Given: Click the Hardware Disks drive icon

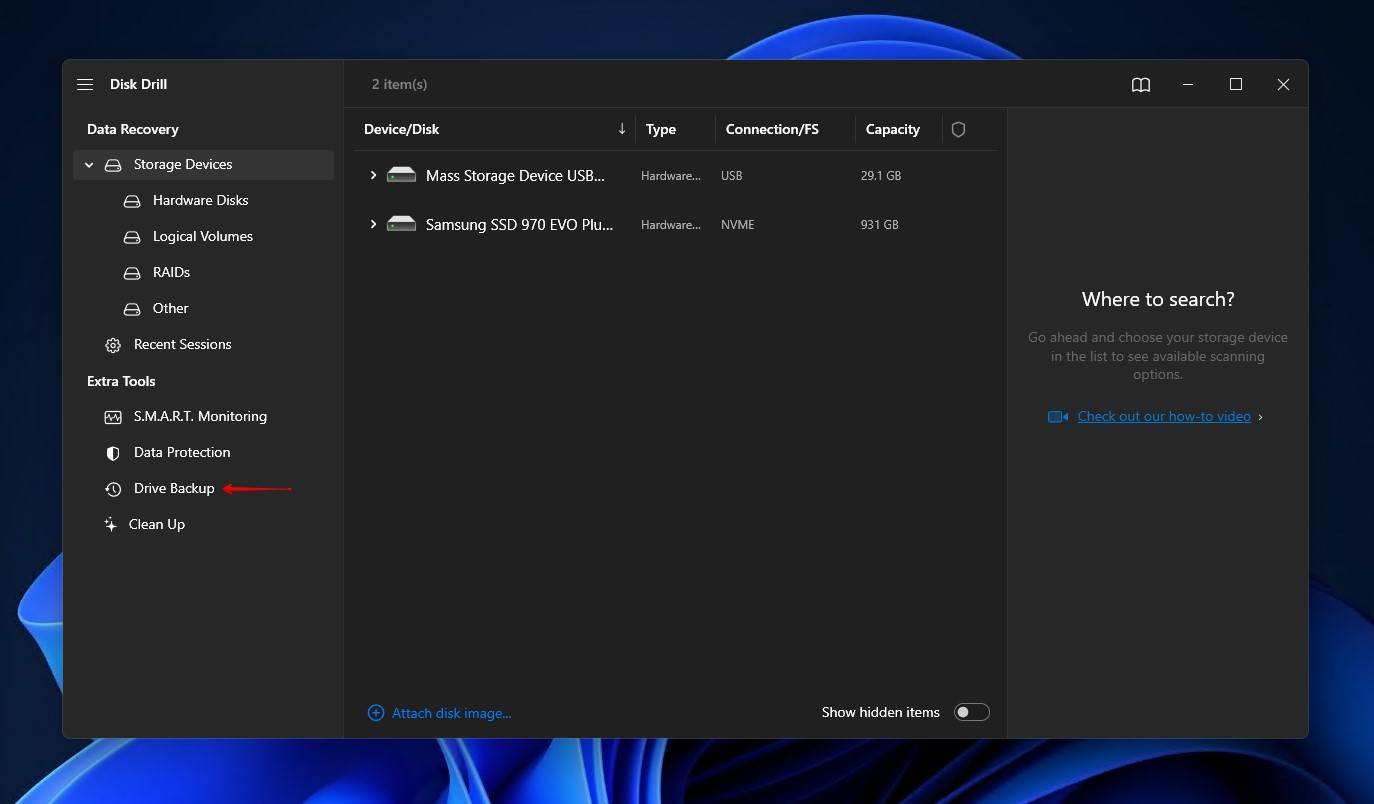Looking at the screenshot, I should point(132,201).
